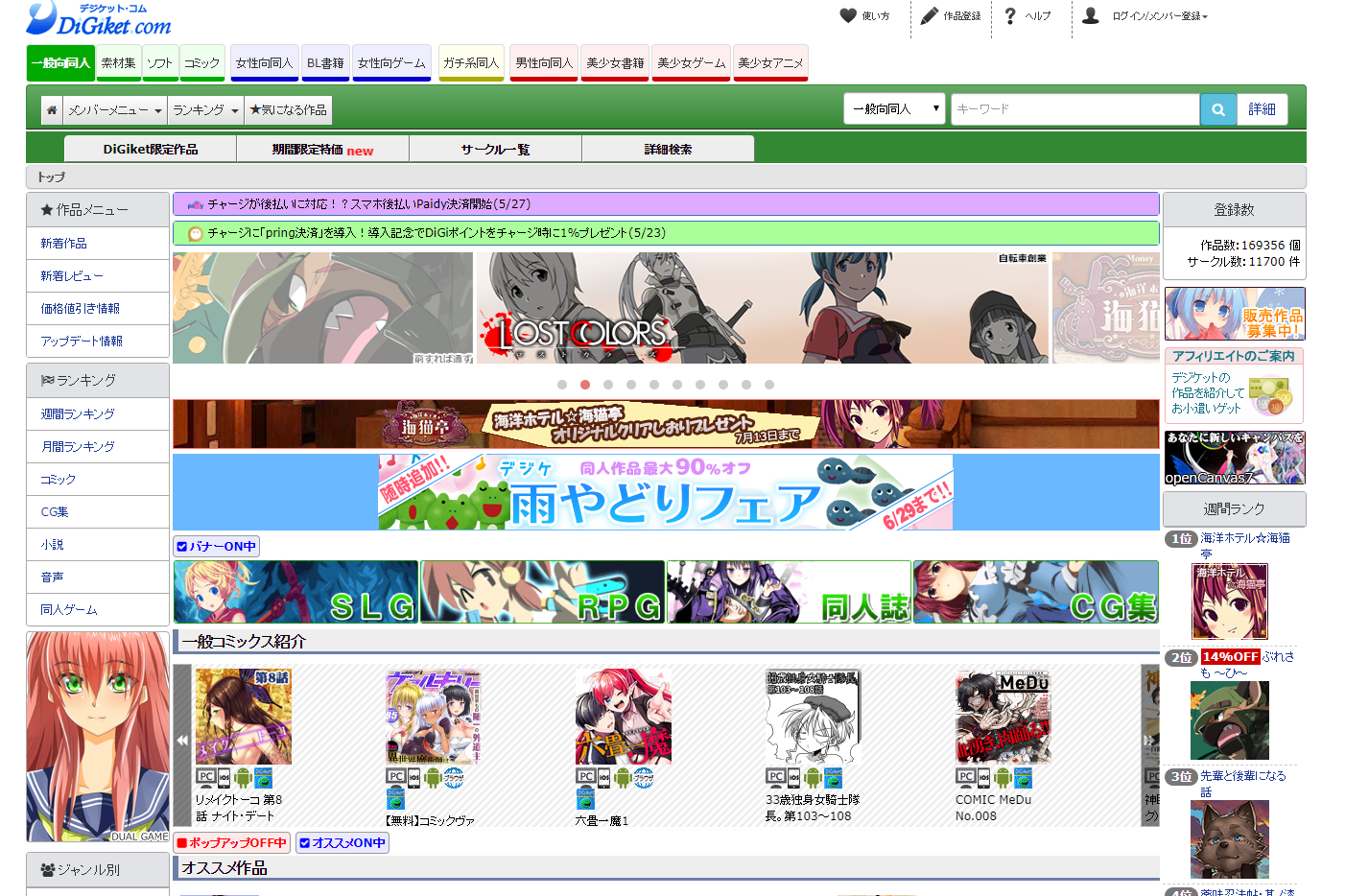Open the ヘルプ question mark link
Screen dimensions: 1369x896
pyautogui.click(x=1027, y=16)
